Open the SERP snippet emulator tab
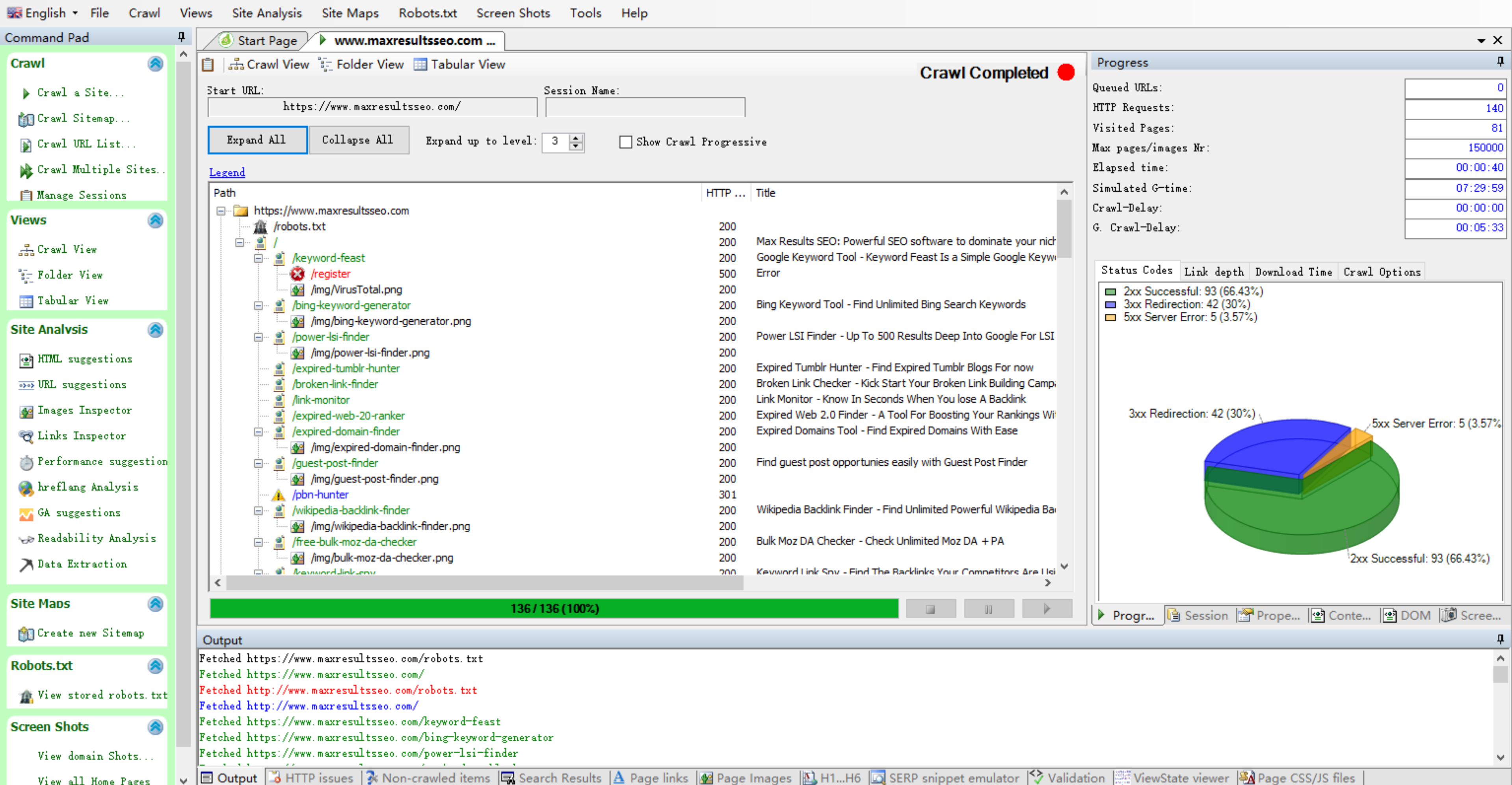This screenshot has height=785, width=1512. (946, 778)
